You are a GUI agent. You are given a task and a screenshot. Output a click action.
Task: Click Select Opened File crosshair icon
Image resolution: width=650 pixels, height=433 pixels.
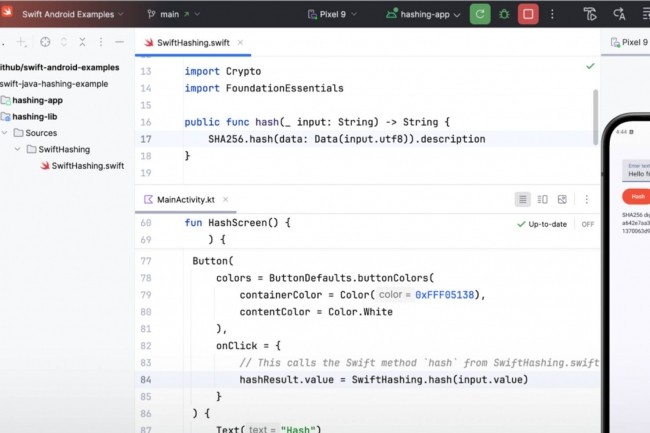[x=45, y=43]
